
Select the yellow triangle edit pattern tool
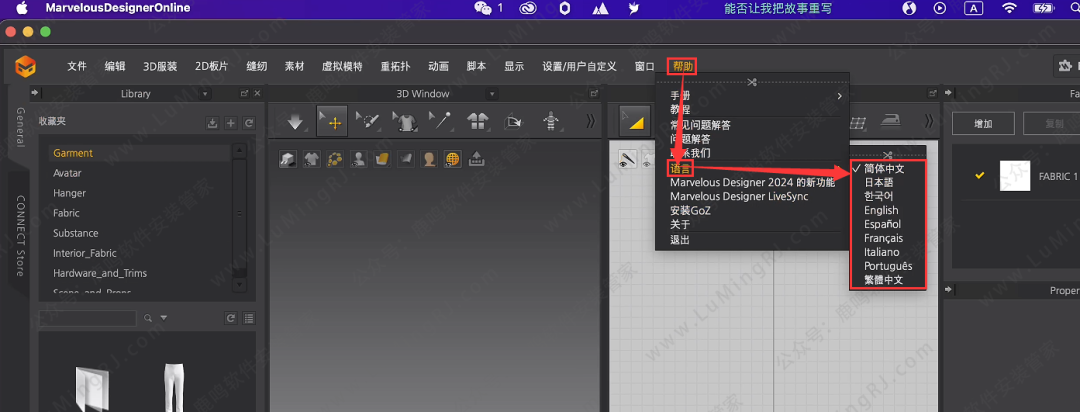coord(636,121)
